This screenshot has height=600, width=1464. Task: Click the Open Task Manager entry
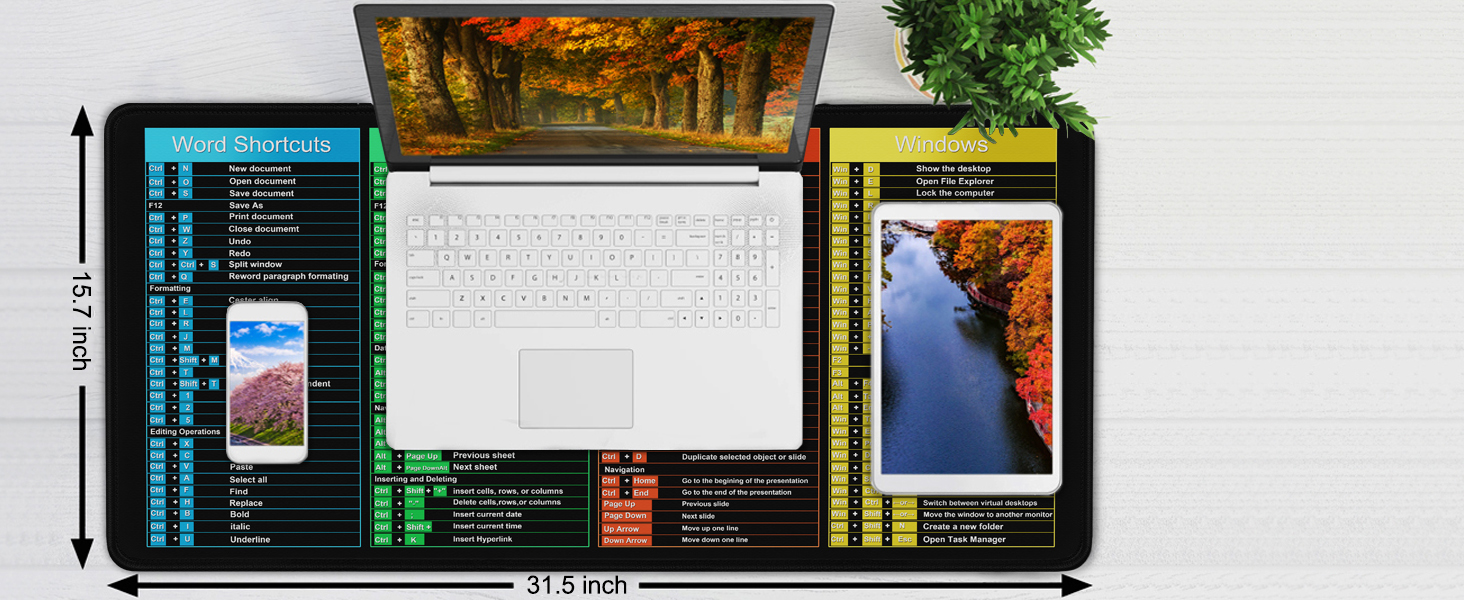(964, 539)
